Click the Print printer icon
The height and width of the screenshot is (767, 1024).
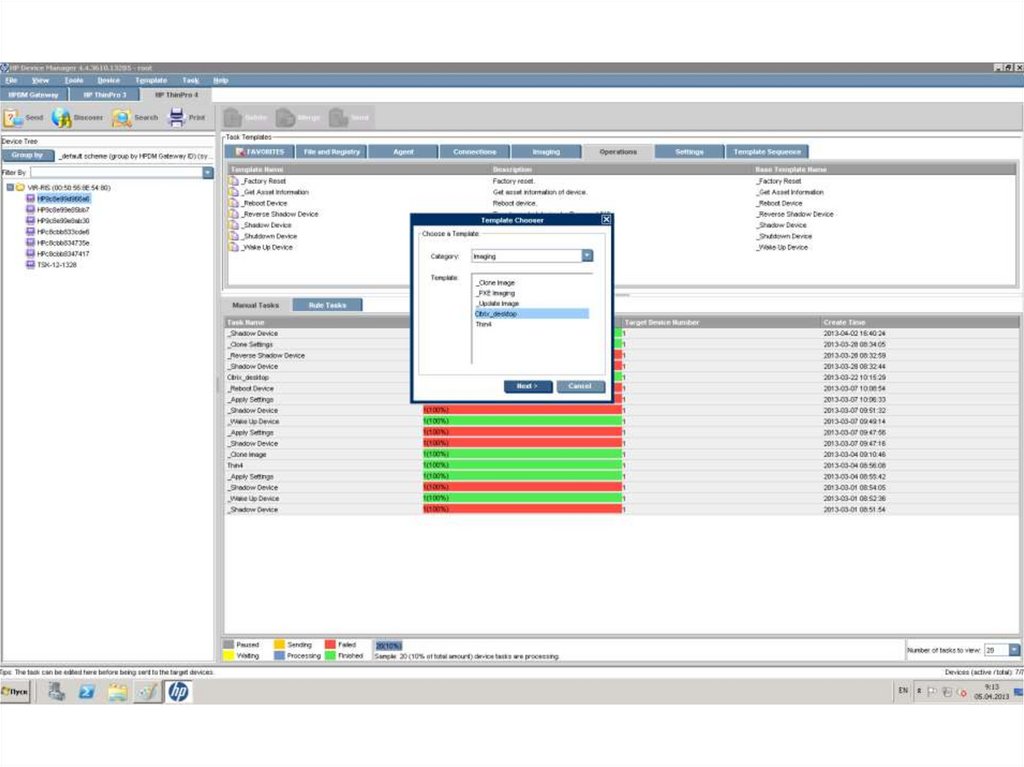(x=176, y=117)
